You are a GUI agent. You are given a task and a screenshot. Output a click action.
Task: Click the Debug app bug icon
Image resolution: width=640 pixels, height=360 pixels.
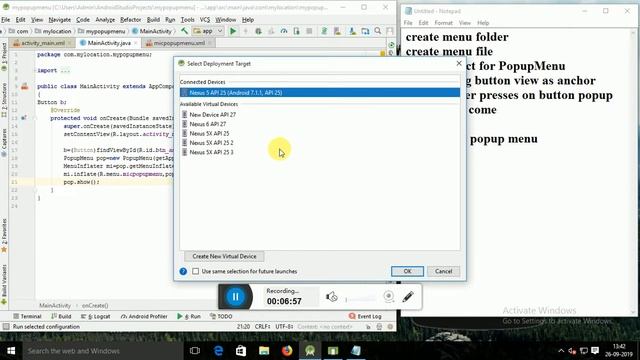(258, 31)
